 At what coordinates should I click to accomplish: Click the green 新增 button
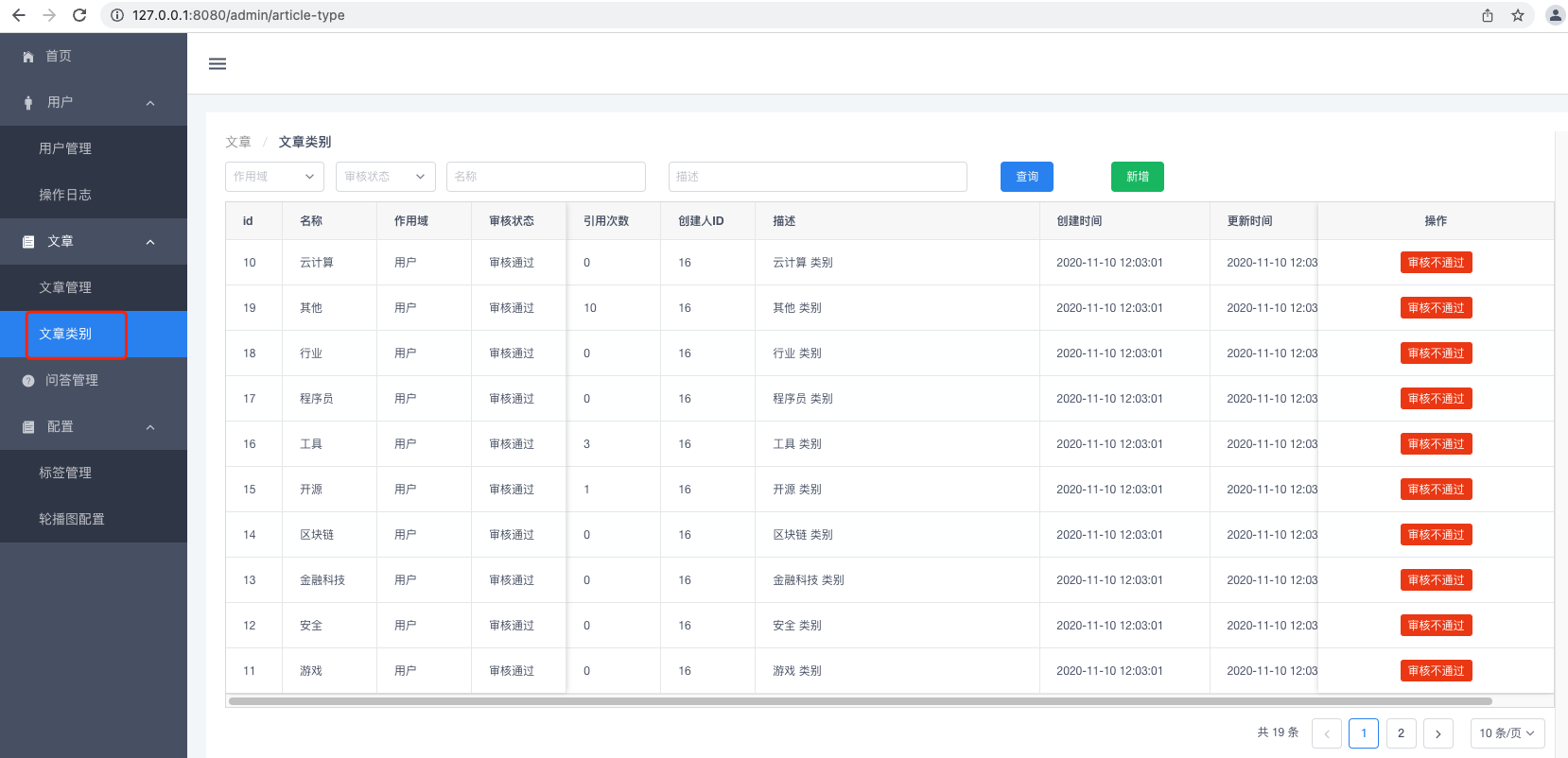[x=1138, y=177]
